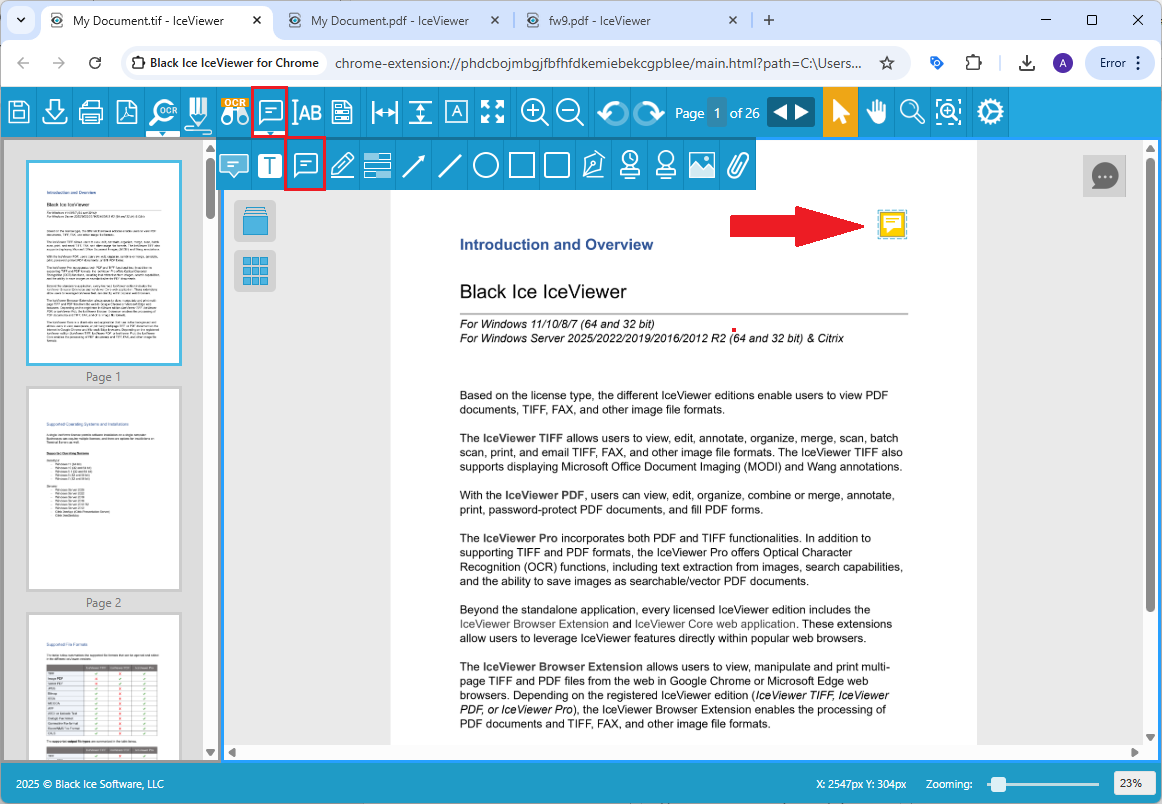Choose the marquee zoom selection tool

point(949,113)
